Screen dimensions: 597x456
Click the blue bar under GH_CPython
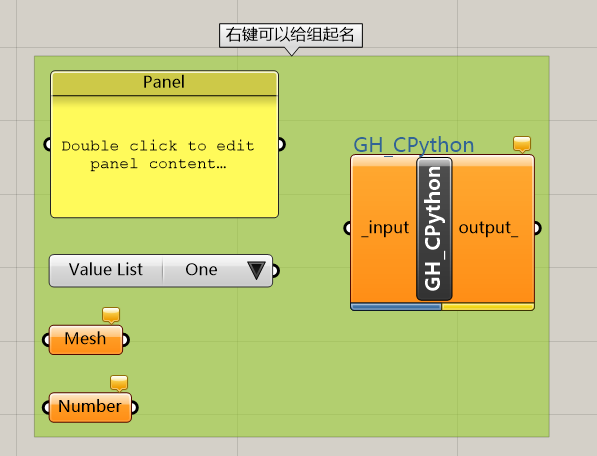click(396, 307)
